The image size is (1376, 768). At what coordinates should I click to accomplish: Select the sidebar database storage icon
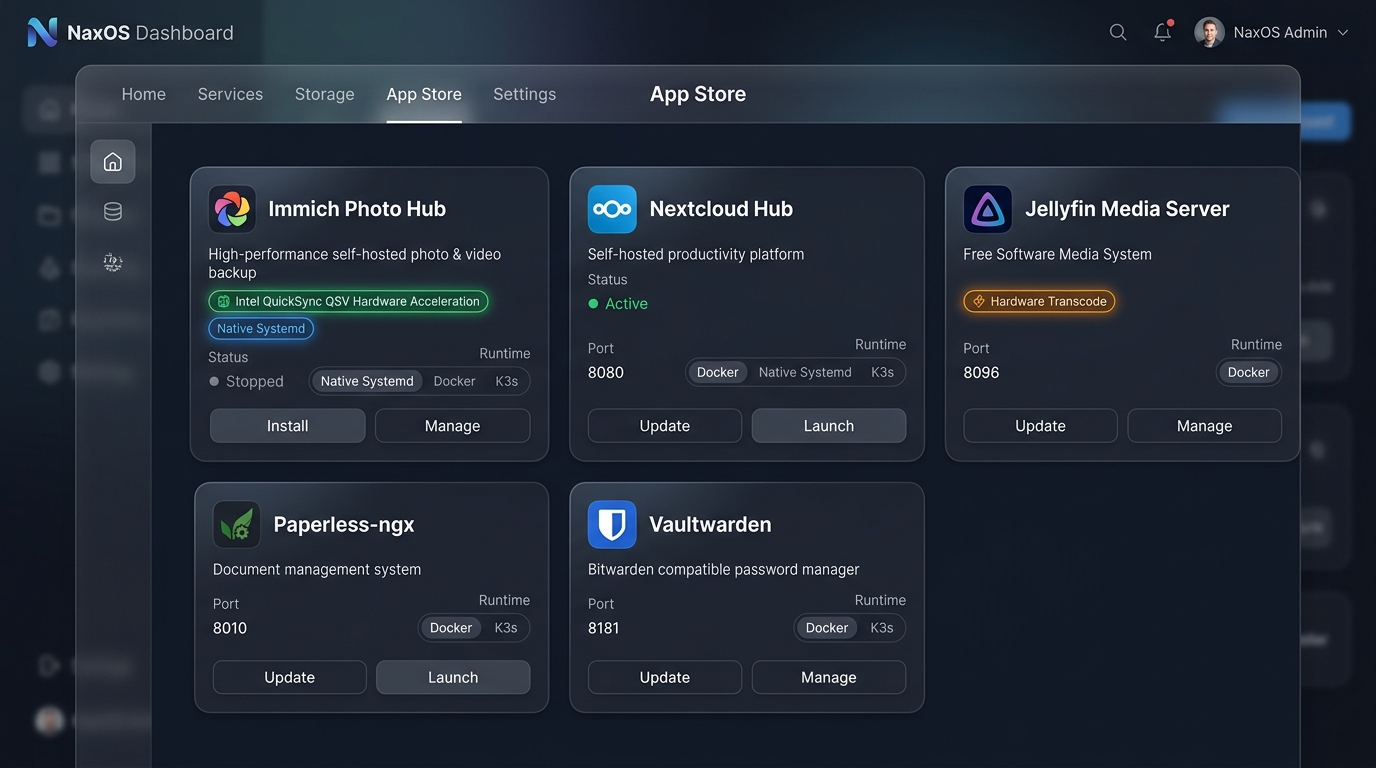pos(113,212)
